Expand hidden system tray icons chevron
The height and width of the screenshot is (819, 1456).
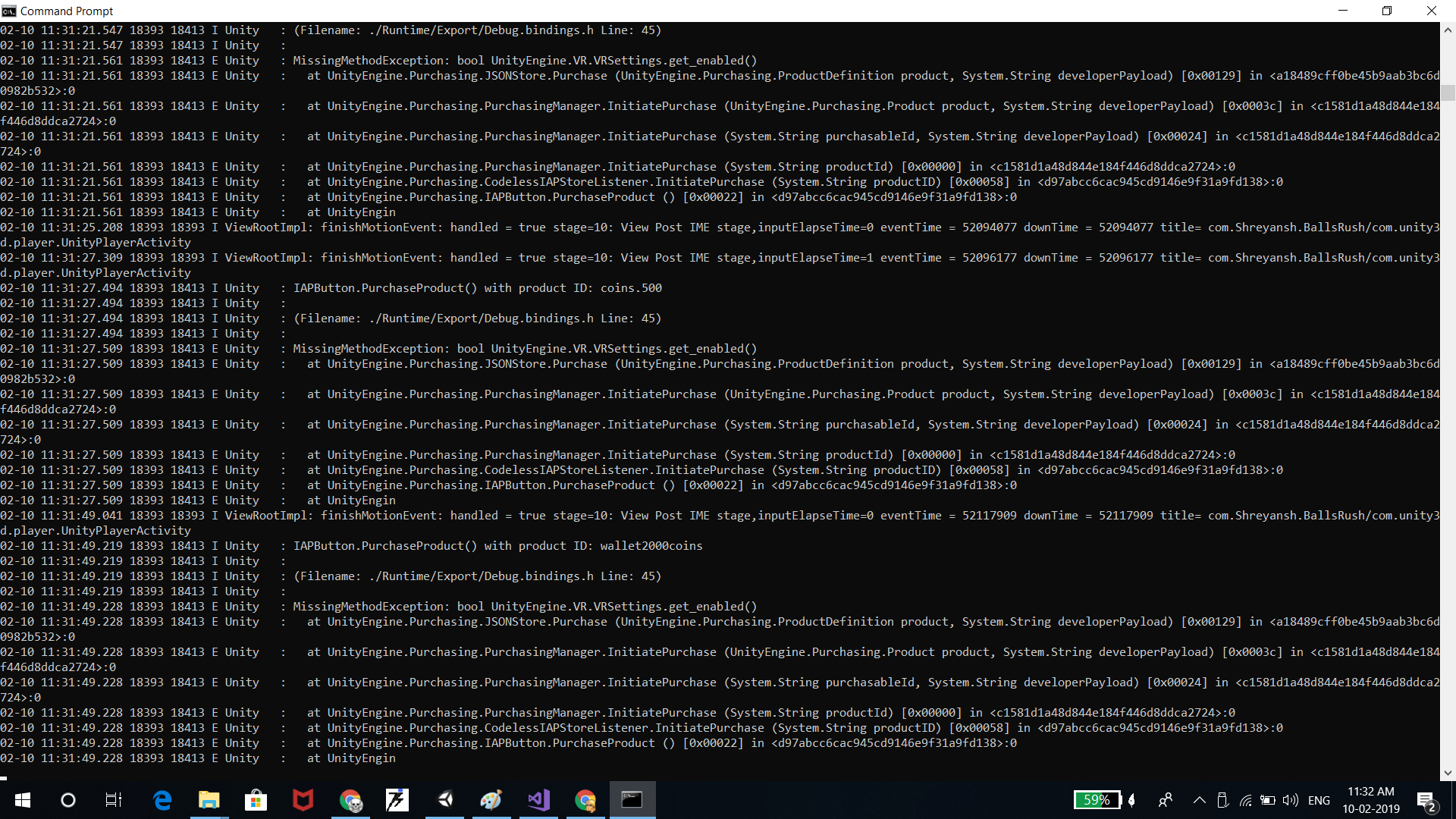click(x=1199, y=800)
